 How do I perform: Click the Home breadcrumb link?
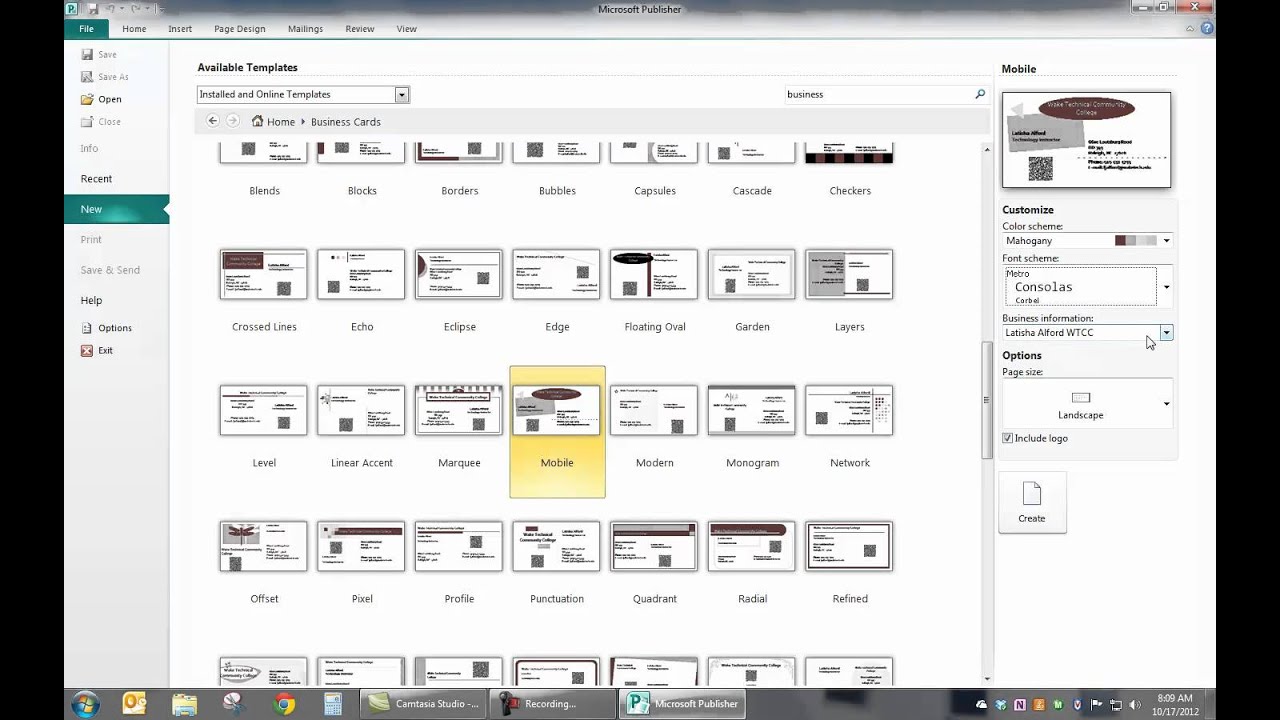pos(281,122)
